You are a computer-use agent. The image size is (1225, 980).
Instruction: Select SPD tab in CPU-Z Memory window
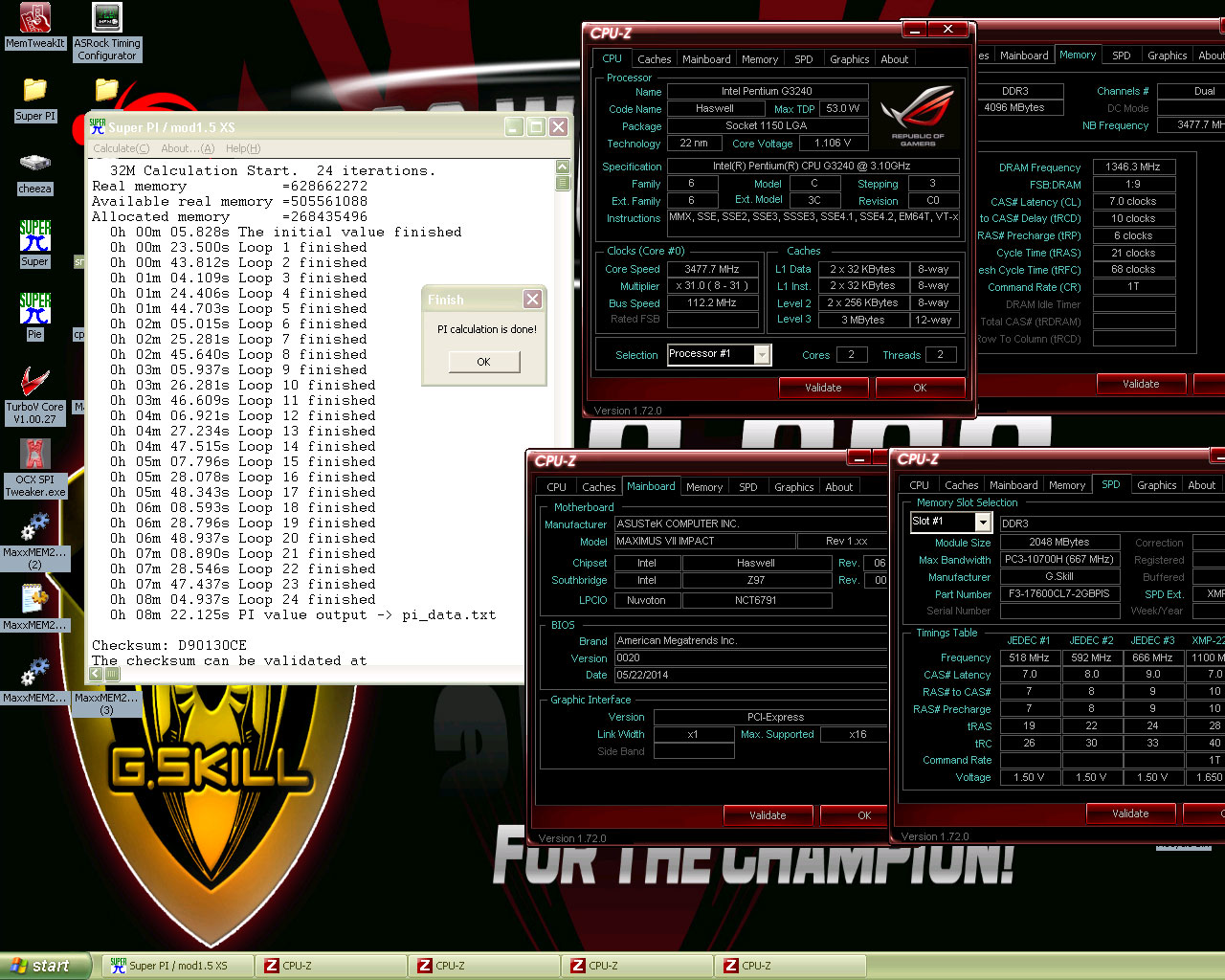[x=1122, y=56]
